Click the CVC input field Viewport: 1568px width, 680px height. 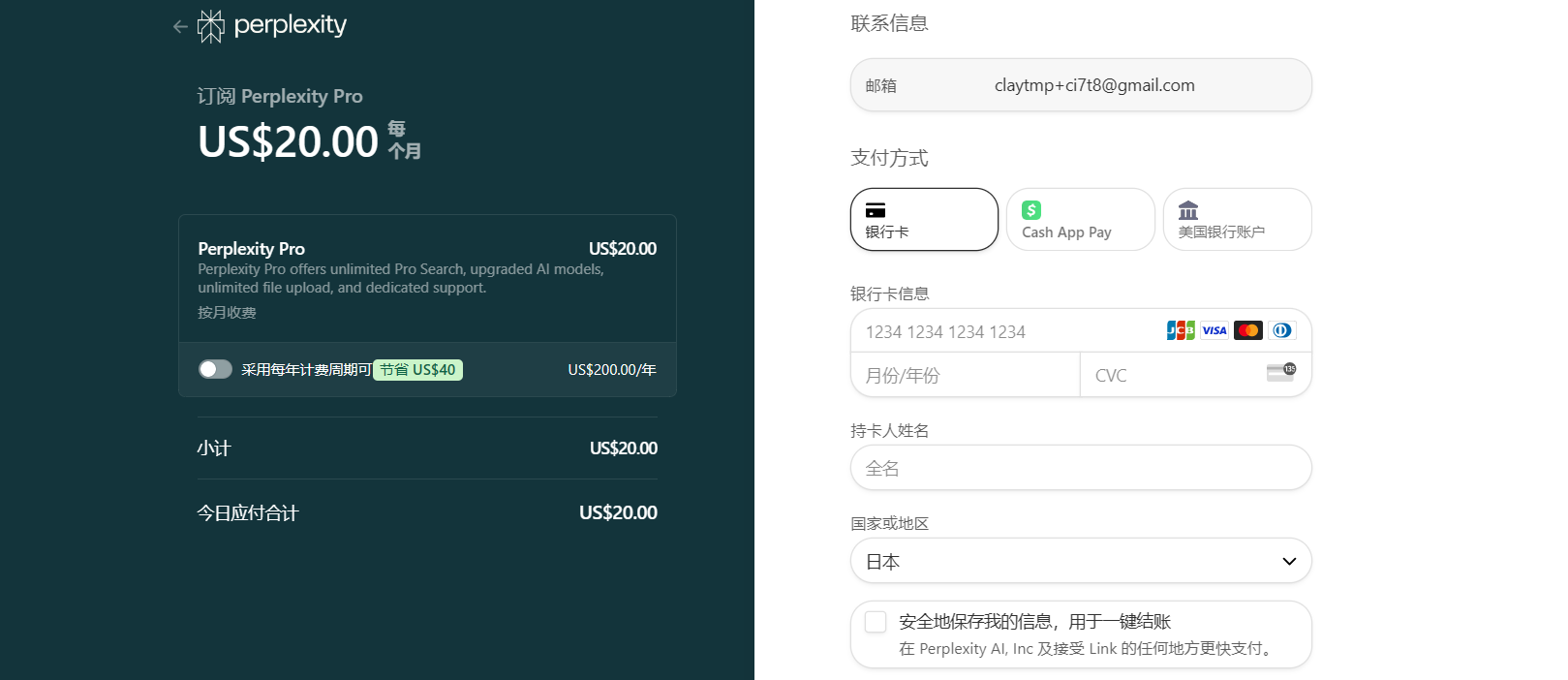click(1196, 375)
